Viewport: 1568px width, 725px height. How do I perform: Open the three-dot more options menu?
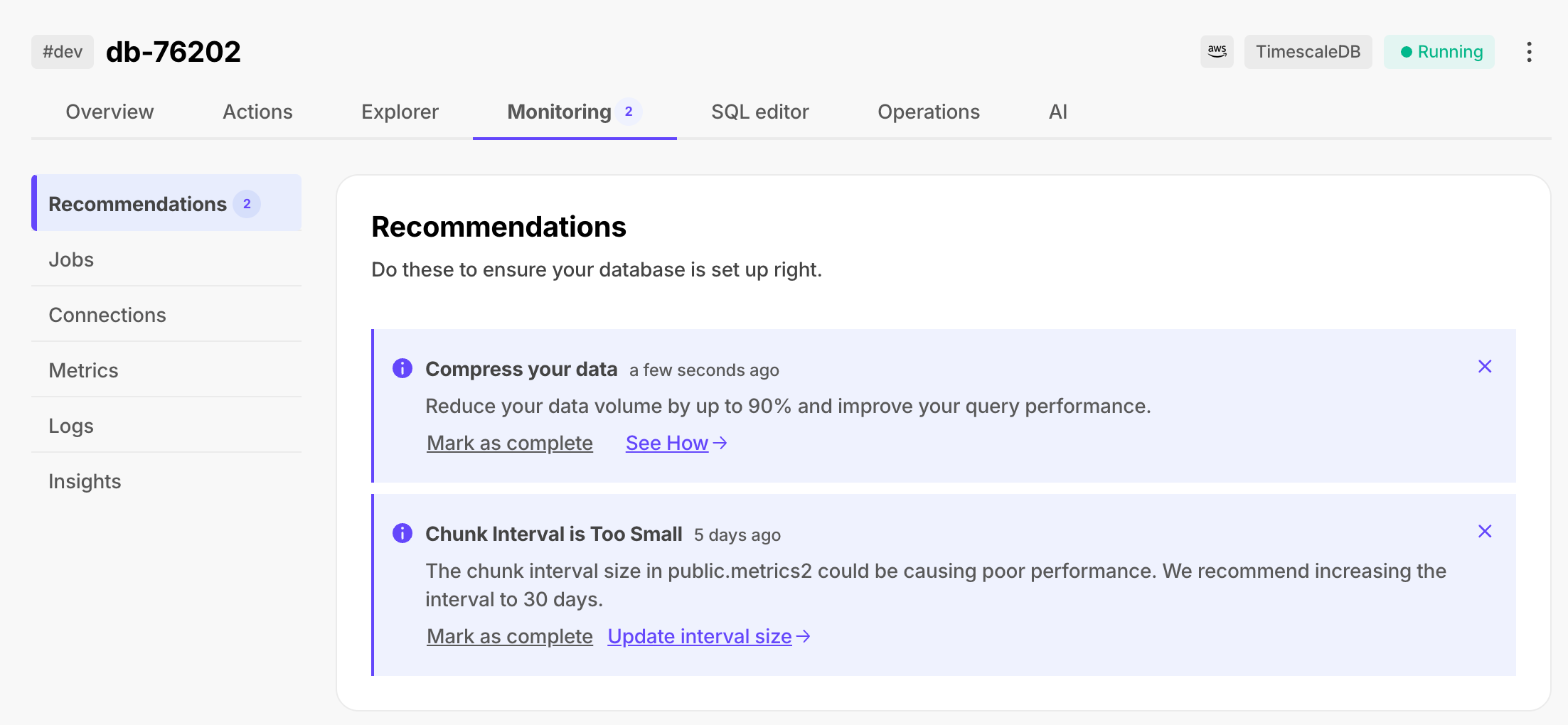tap(1529, 52)
